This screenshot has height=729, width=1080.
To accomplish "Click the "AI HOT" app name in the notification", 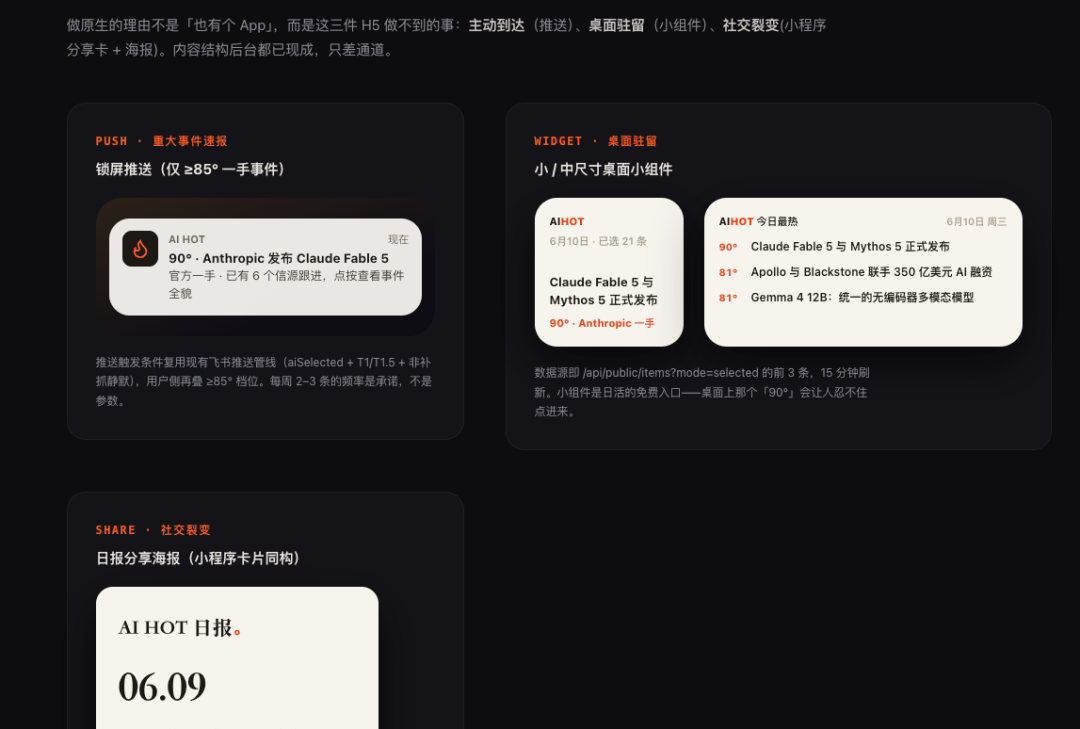I will click(x=187, y=239).
